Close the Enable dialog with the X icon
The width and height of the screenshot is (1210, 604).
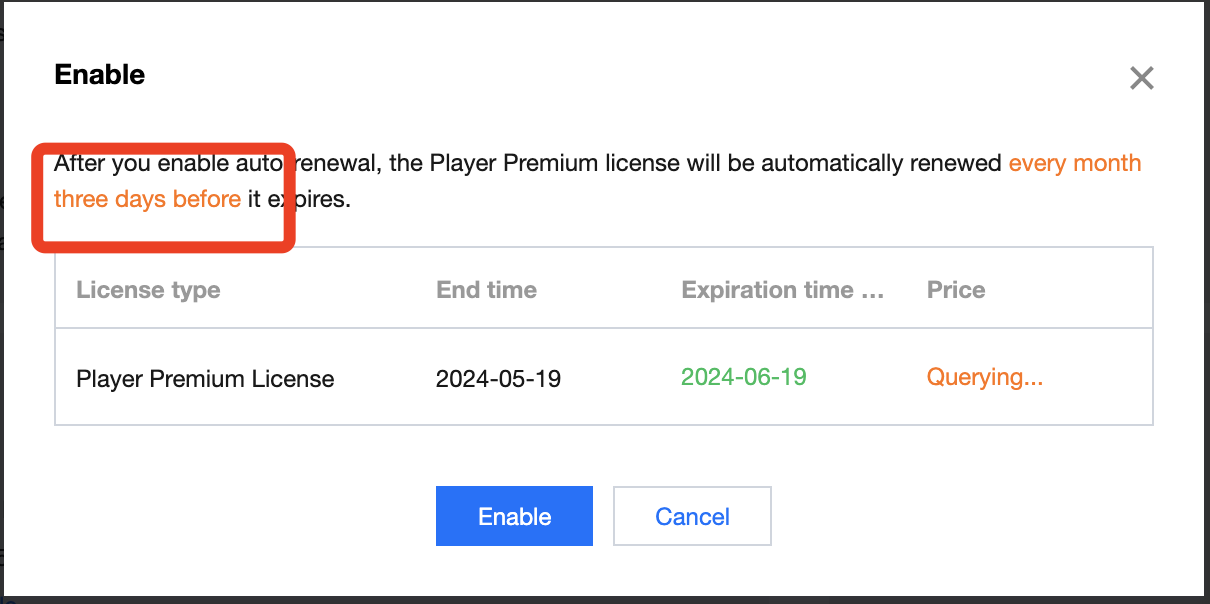(1141, 78)
